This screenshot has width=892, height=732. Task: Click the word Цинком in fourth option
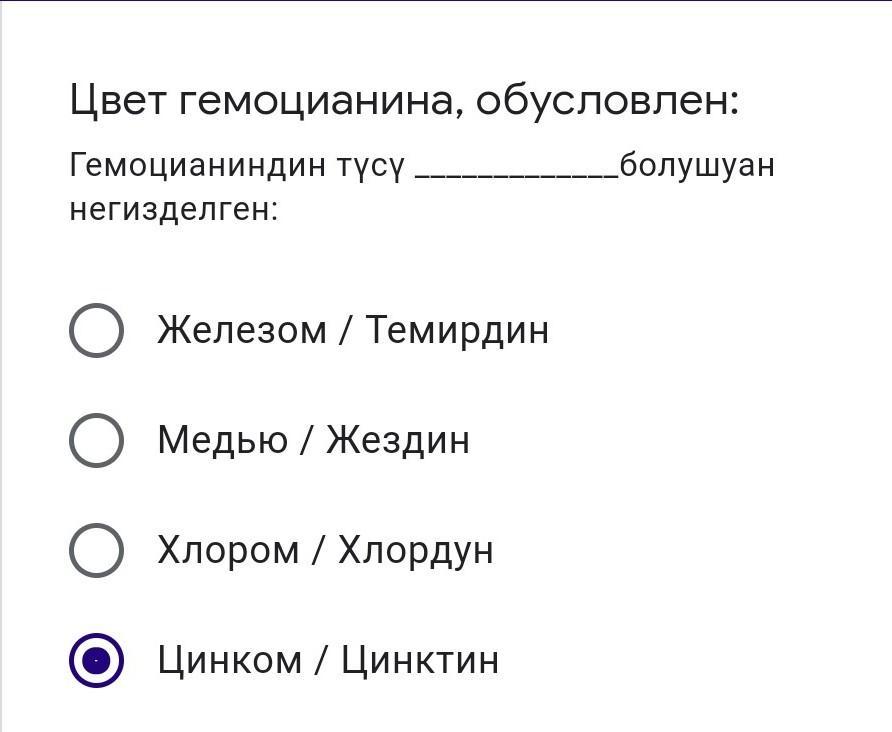(230, 660)
